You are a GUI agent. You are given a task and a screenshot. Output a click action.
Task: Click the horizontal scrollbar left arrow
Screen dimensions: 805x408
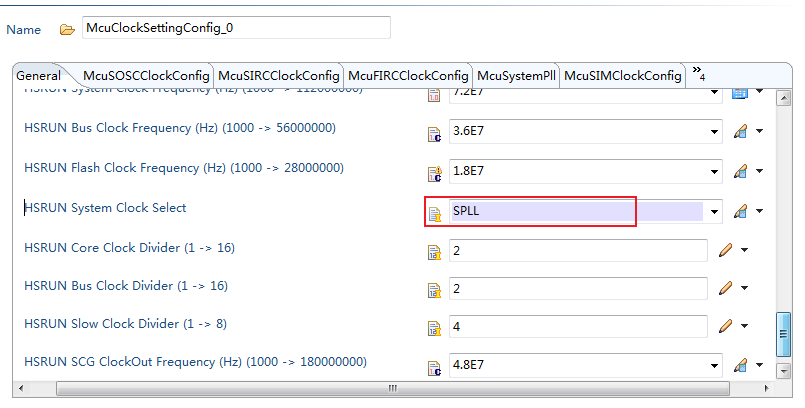click(x=21, y=388)
